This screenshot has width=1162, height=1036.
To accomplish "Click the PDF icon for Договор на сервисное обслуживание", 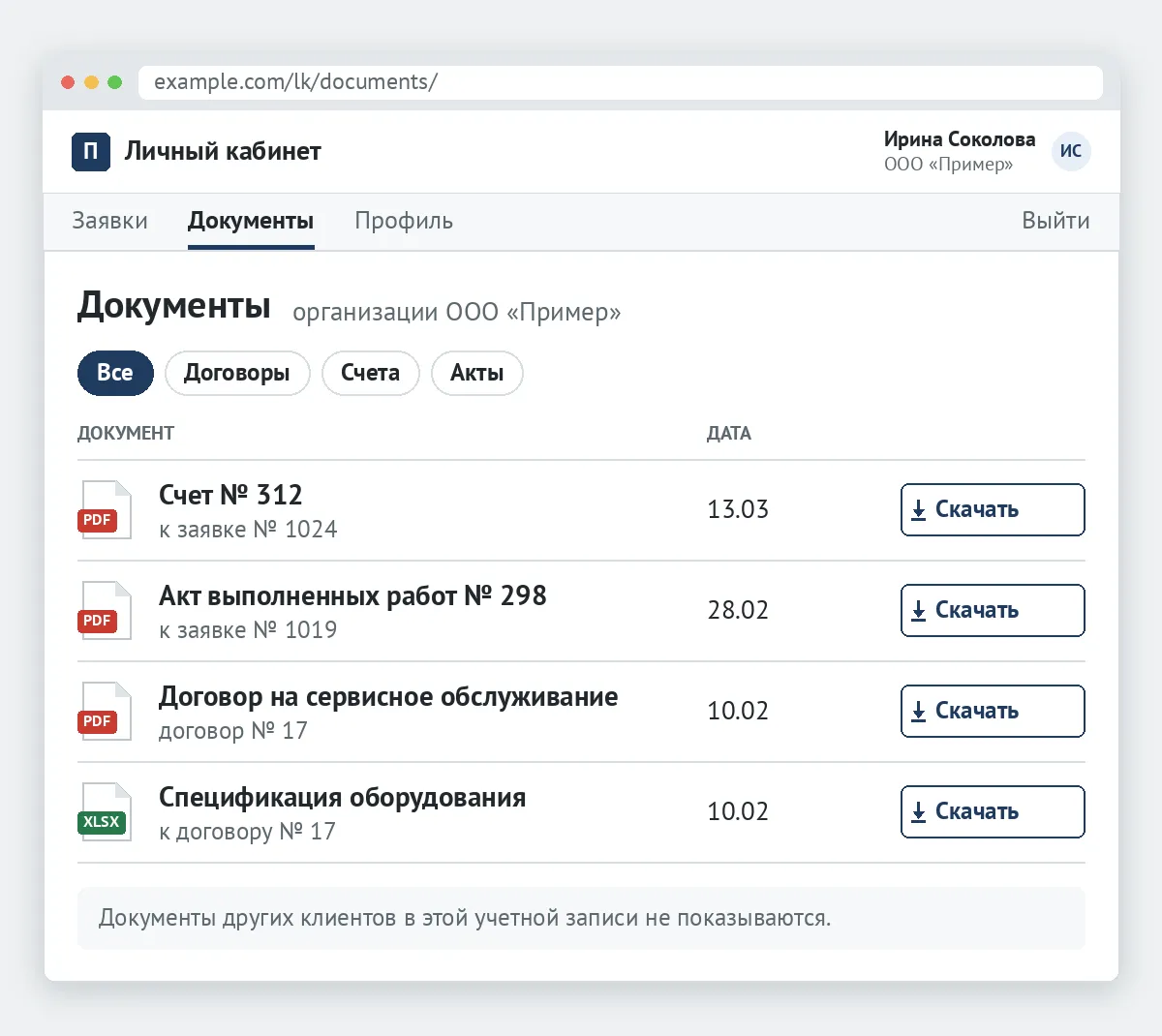I will pos(105,712).
